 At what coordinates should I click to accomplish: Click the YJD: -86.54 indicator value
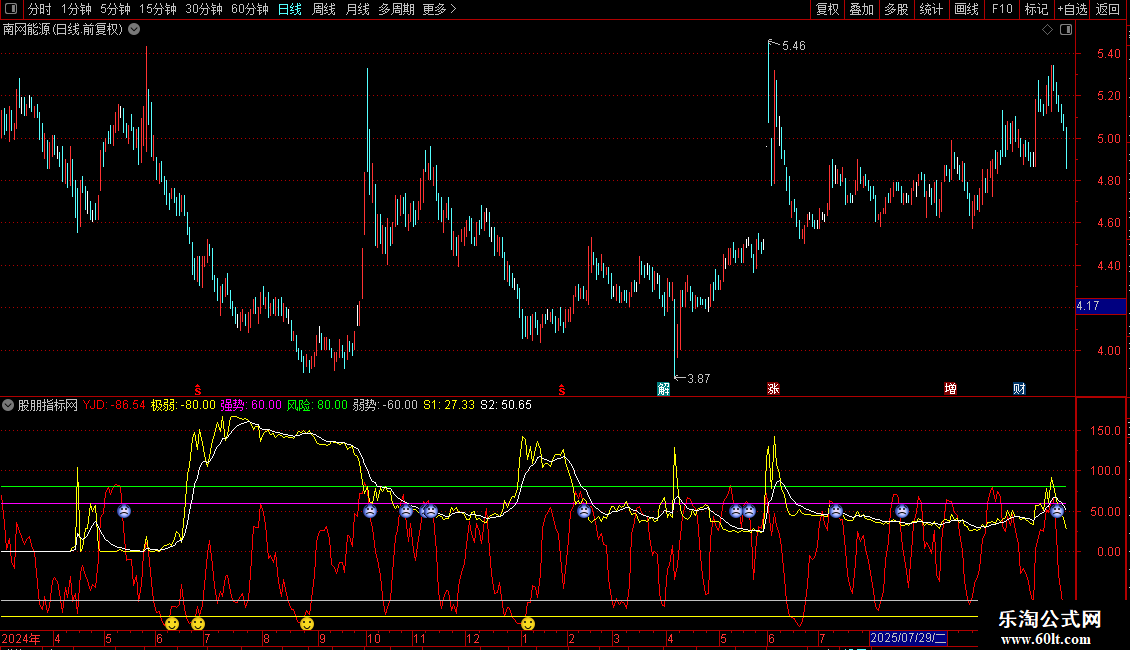click(114, 405)
